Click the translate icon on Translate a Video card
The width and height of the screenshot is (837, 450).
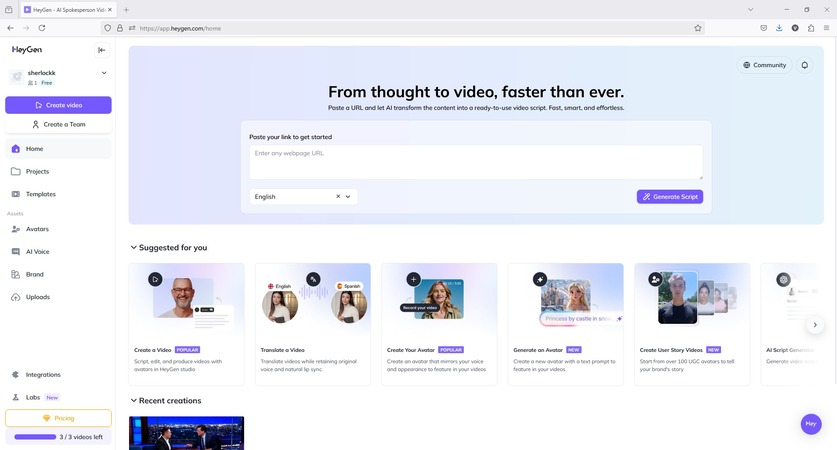pos(313,279)
